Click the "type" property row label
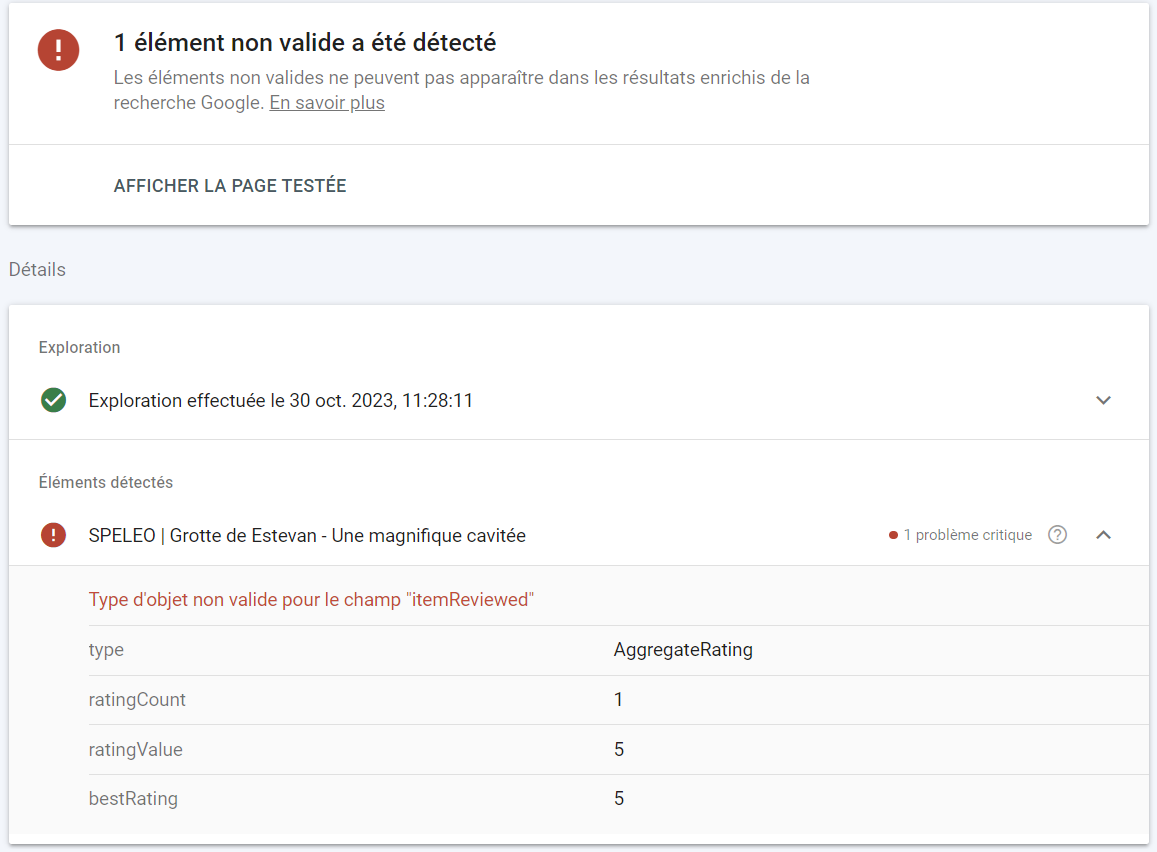1157x852 pixels. [x=106, y=650]
